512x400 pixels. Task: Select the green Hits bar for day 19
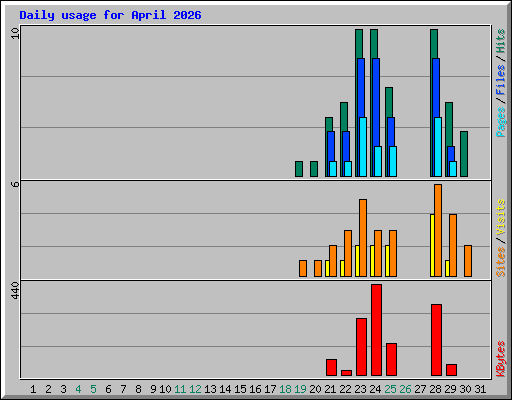pyautogui.click(x=299, y=169)
